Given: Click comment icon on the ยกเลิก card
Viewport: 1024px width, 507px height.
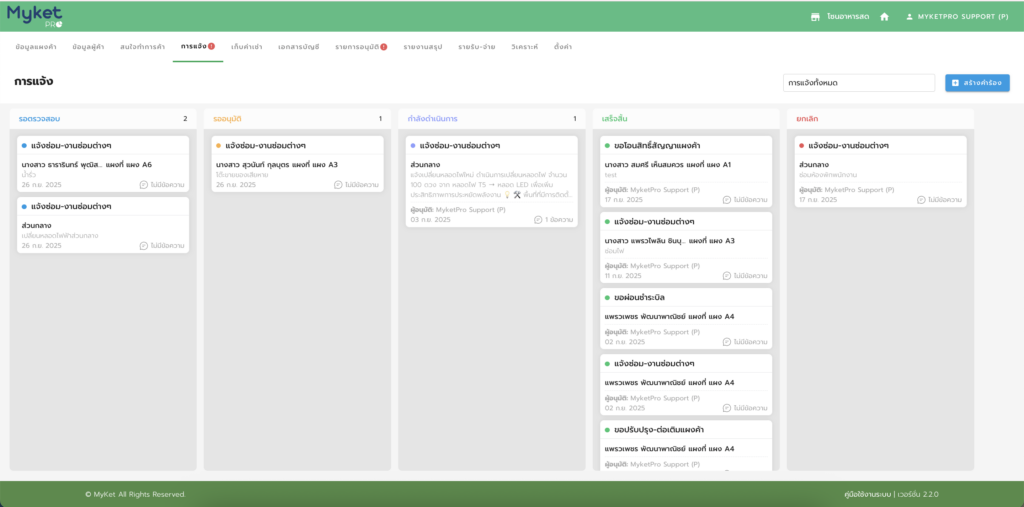Looking at the screenshot, I should click(921, 200).
